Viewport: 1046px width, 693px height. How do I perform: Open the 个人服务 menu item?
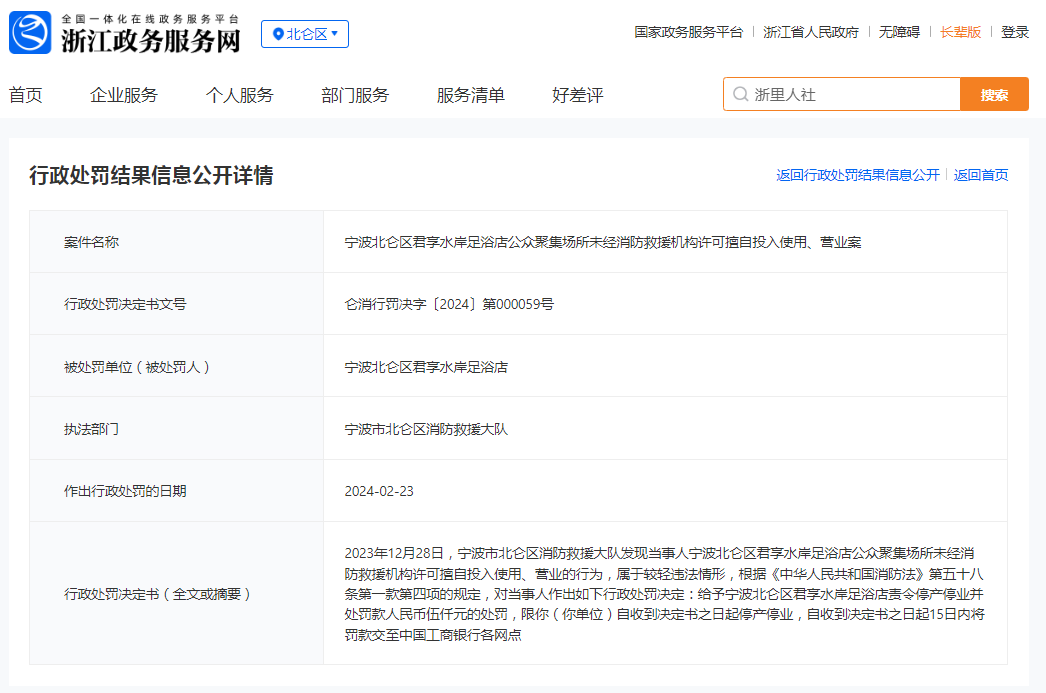pyautogui.click(x=239, y=95)
